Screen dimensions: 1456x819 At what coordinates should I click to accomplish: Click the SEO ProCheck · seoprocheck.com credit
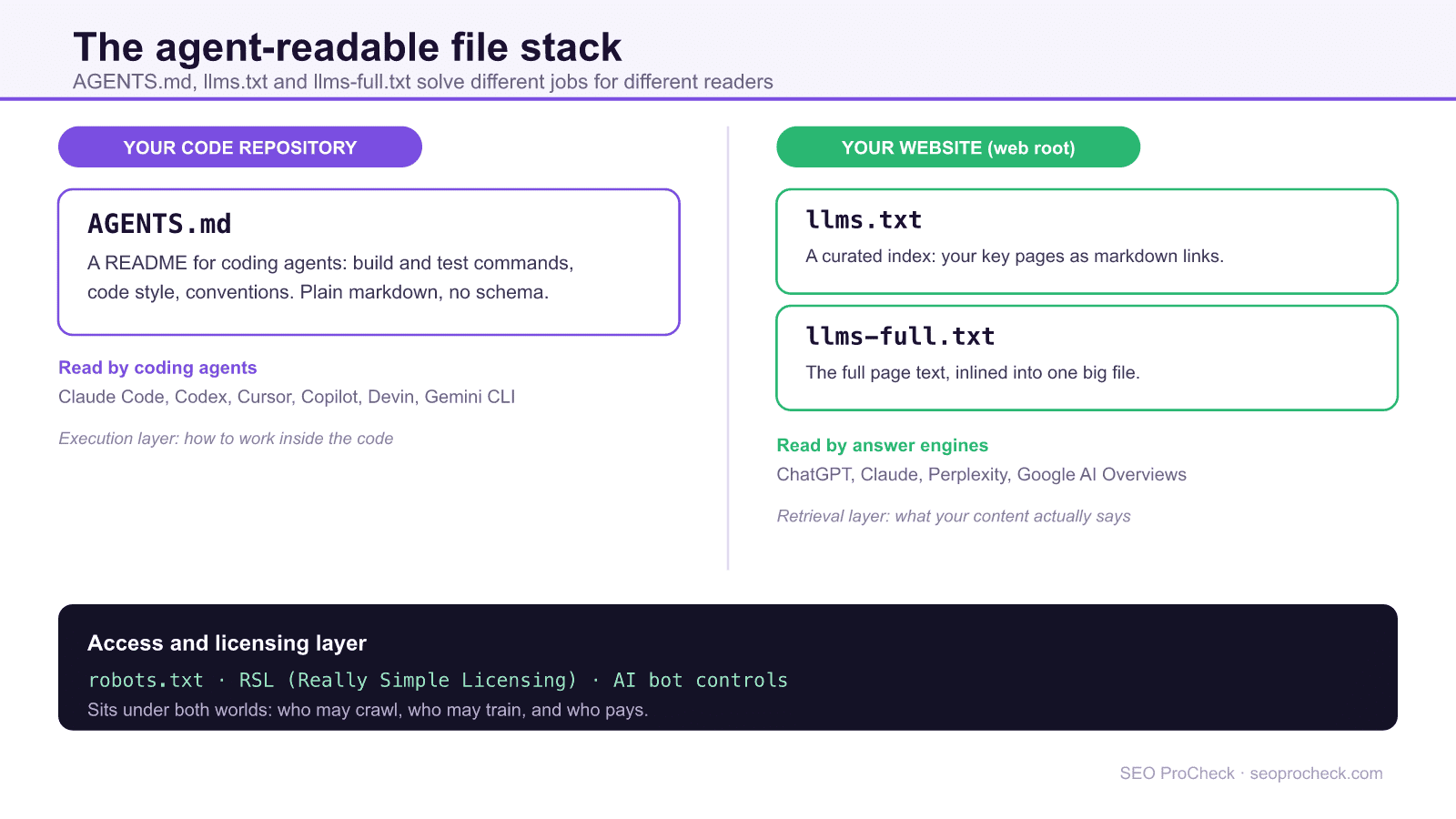pyautogui.click(x=1251, y=773)
